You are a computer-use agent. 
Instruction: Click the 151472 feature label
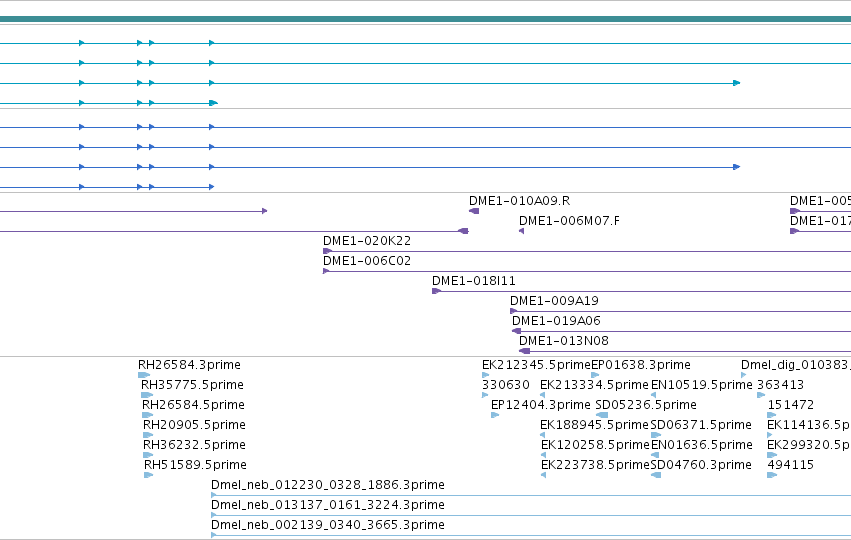[791, 405]
